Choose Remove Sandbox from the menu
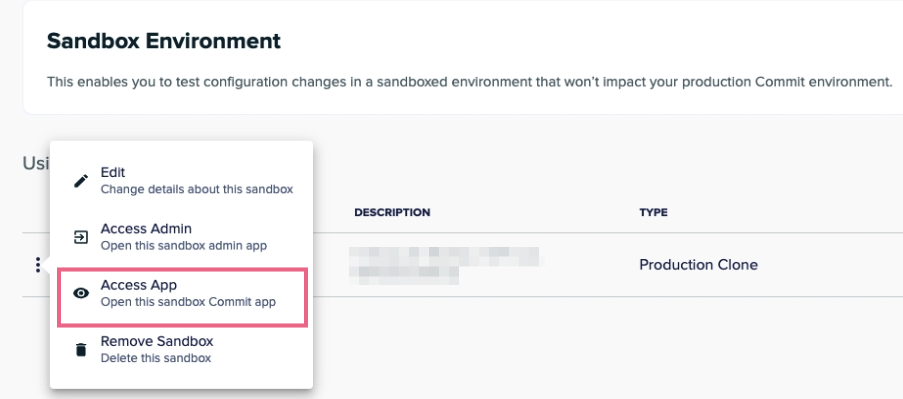Image resolution: width=903 pixels, height=399 pixels. click(181, 349)
